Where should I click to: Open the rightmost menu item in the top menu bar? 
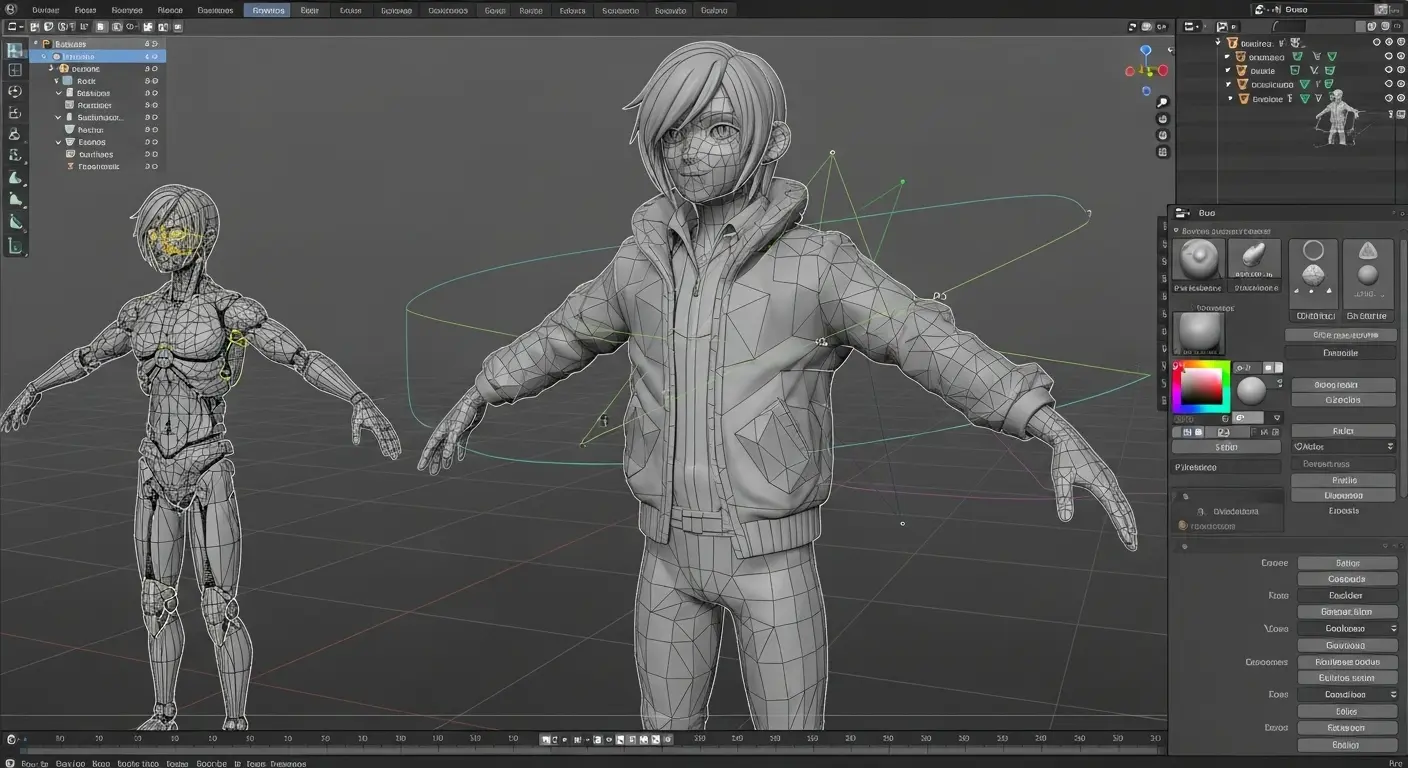point(714,10)
